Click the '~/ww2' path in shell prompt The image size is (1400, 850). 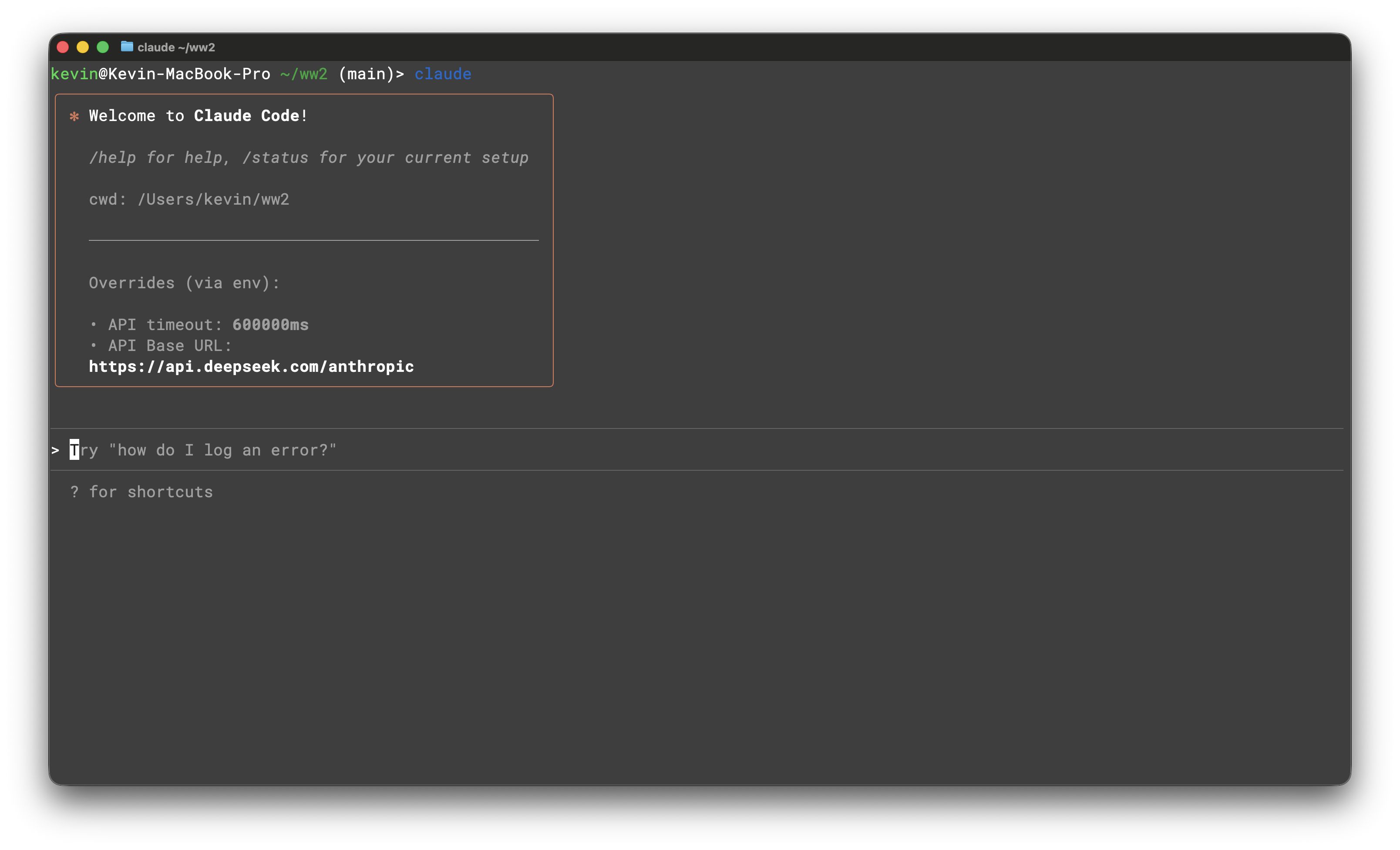coord(304,74)
